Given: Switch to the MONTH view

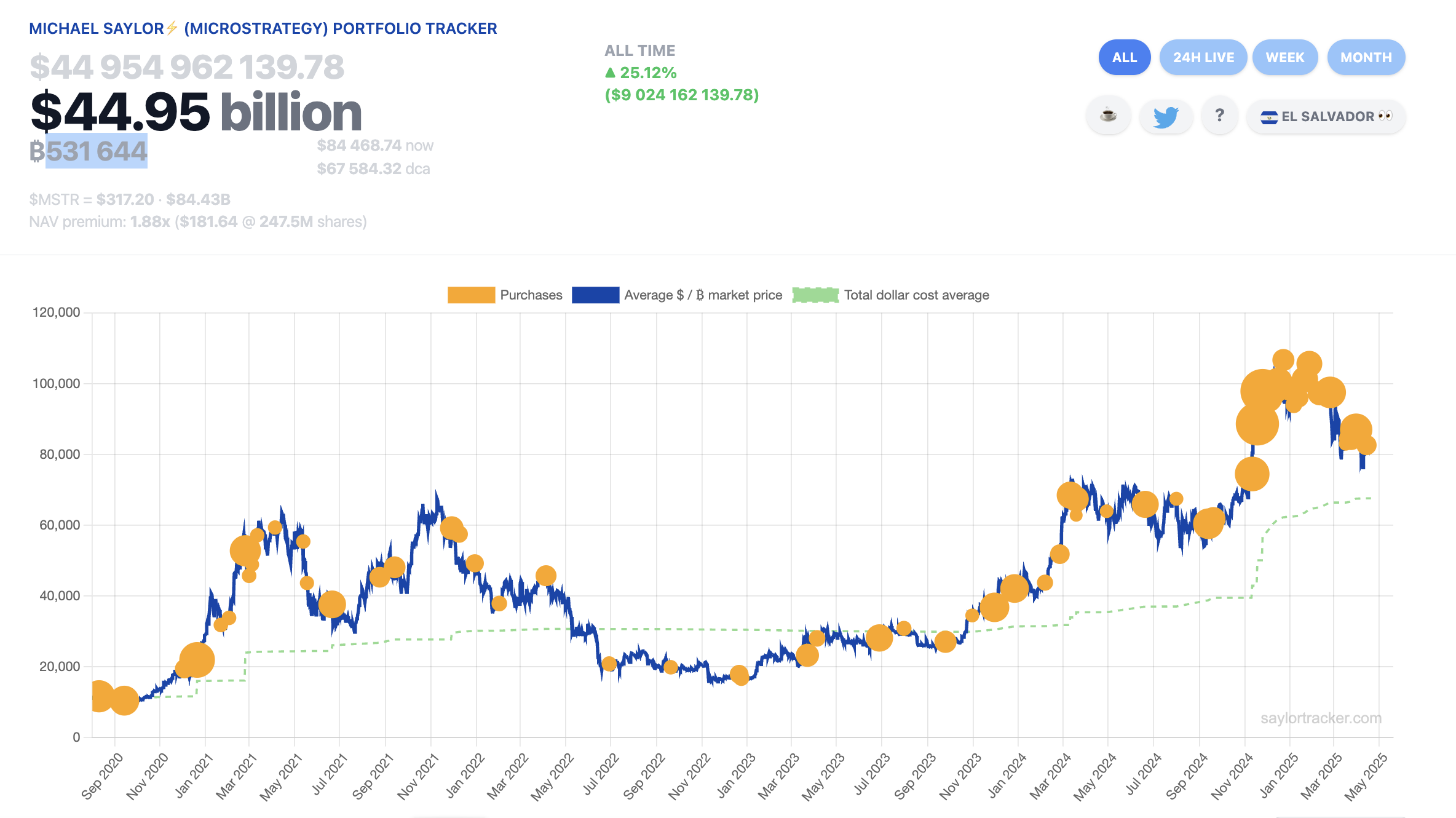Looking at the screenshot, I should tap(1366, 57).
